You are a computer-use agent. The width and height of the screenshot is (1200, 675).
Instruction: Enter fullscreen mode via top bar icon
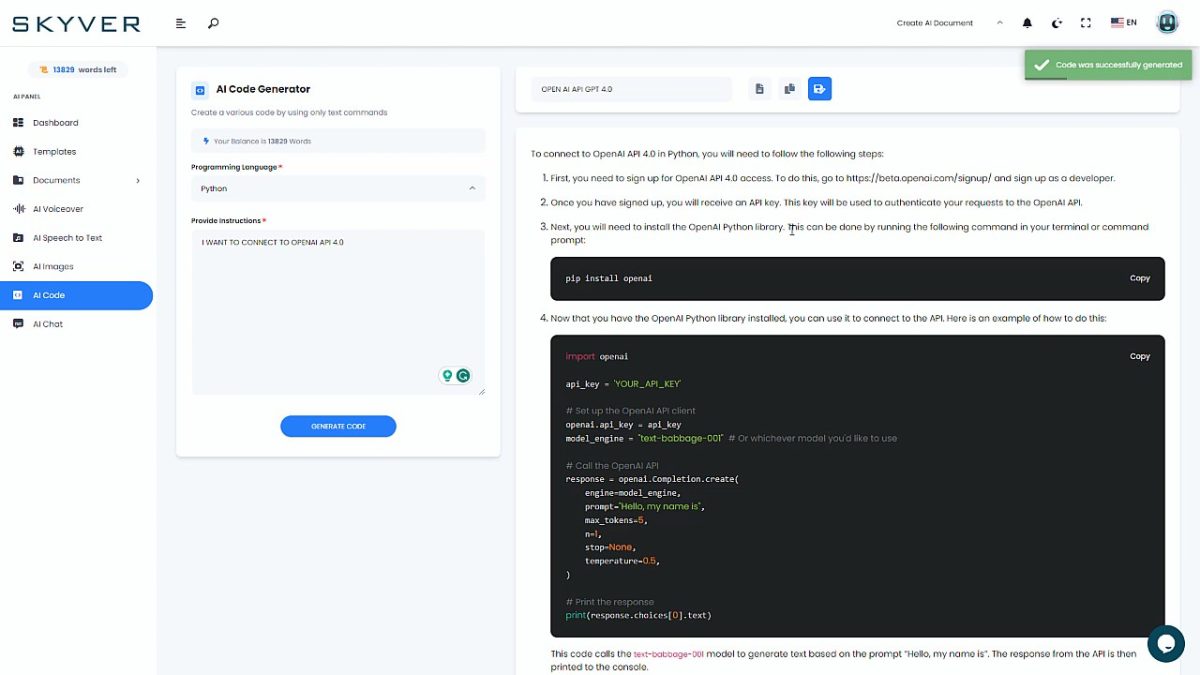[x=1087, y=23]
